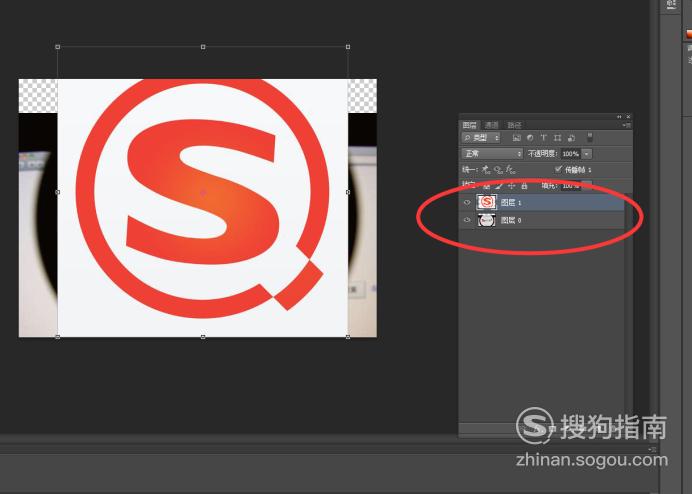Click the bottom-left transform handle
Viewport: 692px width, 494px height.
pos(58,337)
